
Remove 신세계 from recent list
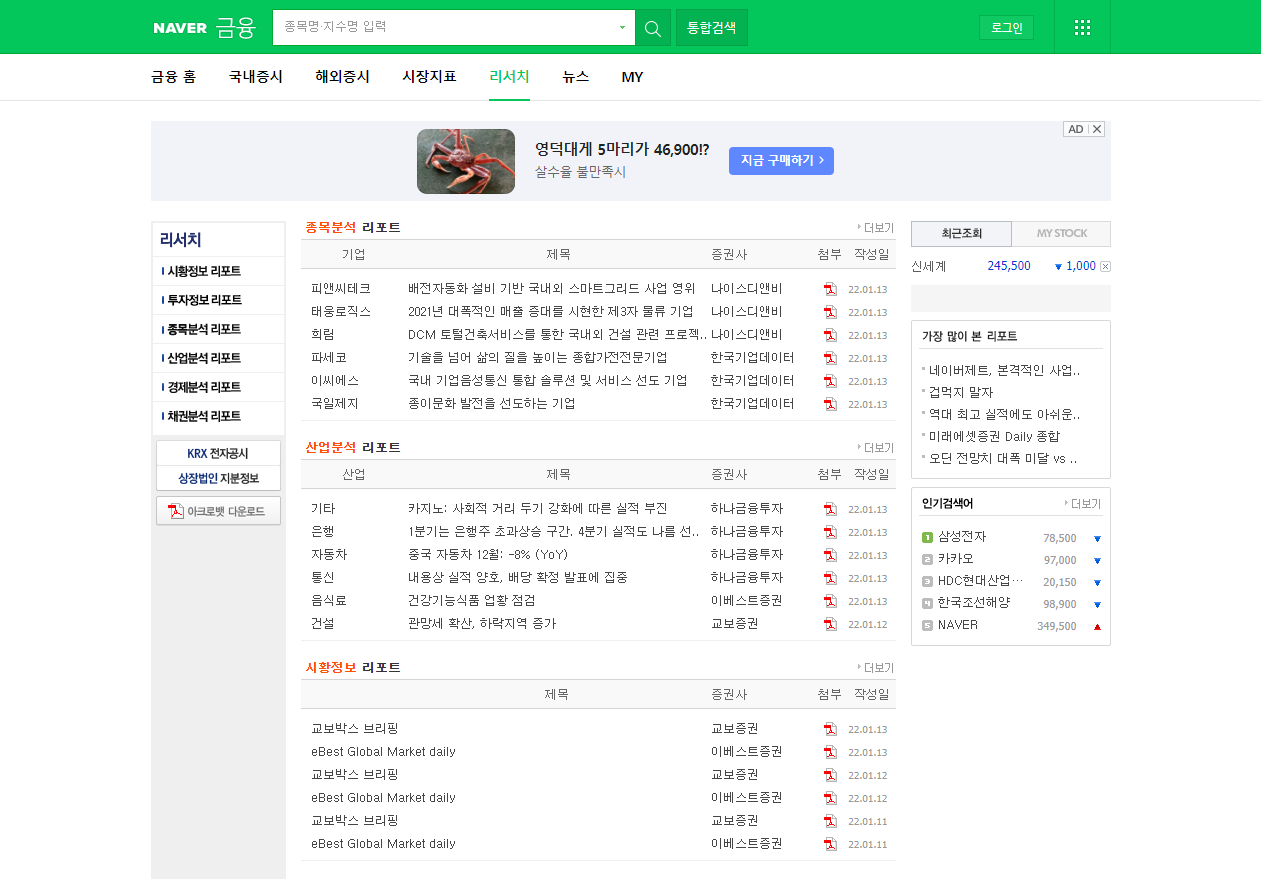1105,266
